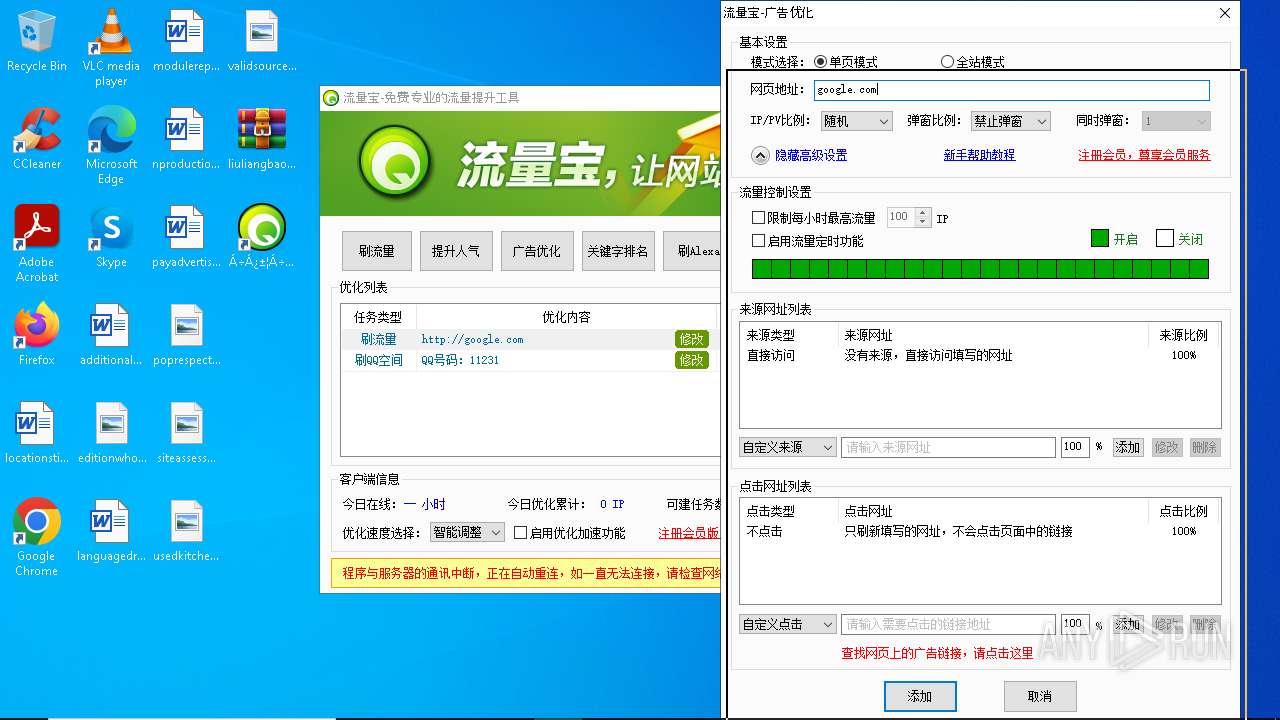Select the siteassess... image file icon
The image size is (1280, 720).
pos(186,432)
